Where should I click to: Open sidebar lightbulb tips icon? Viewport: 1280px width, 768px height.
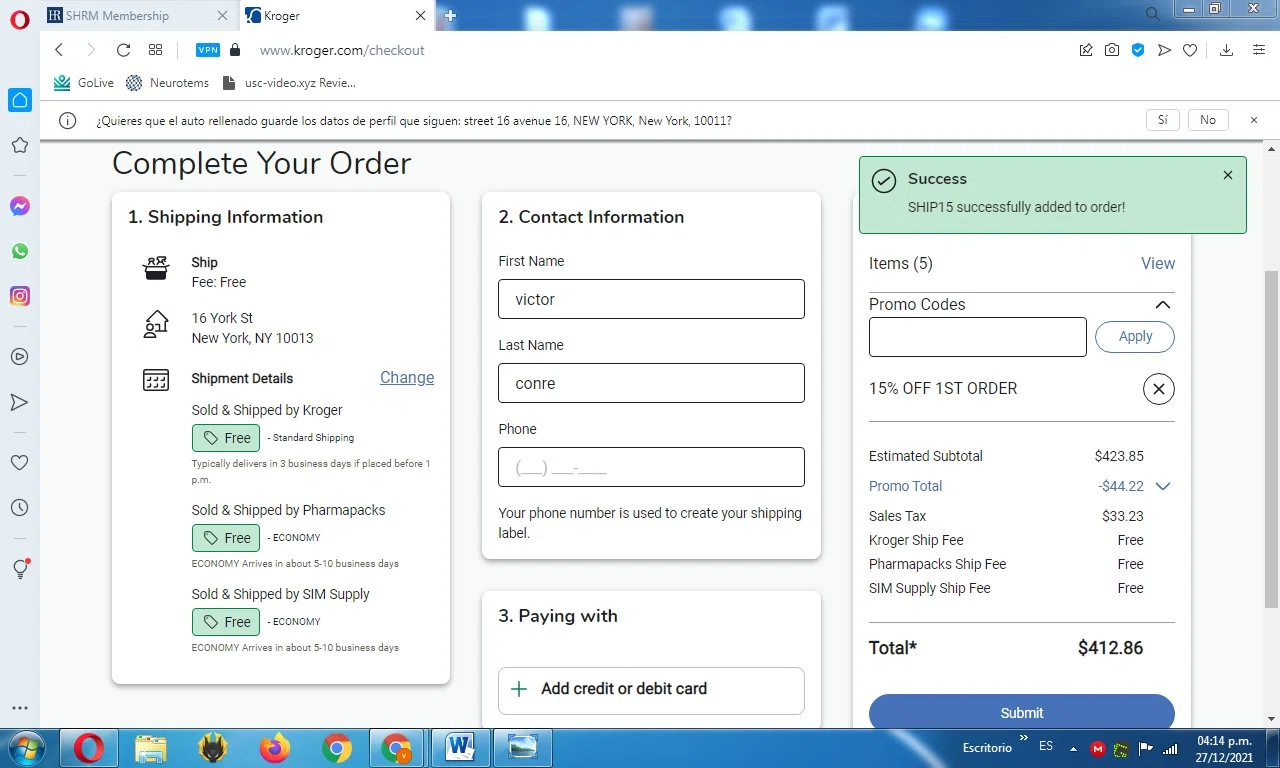20,569
